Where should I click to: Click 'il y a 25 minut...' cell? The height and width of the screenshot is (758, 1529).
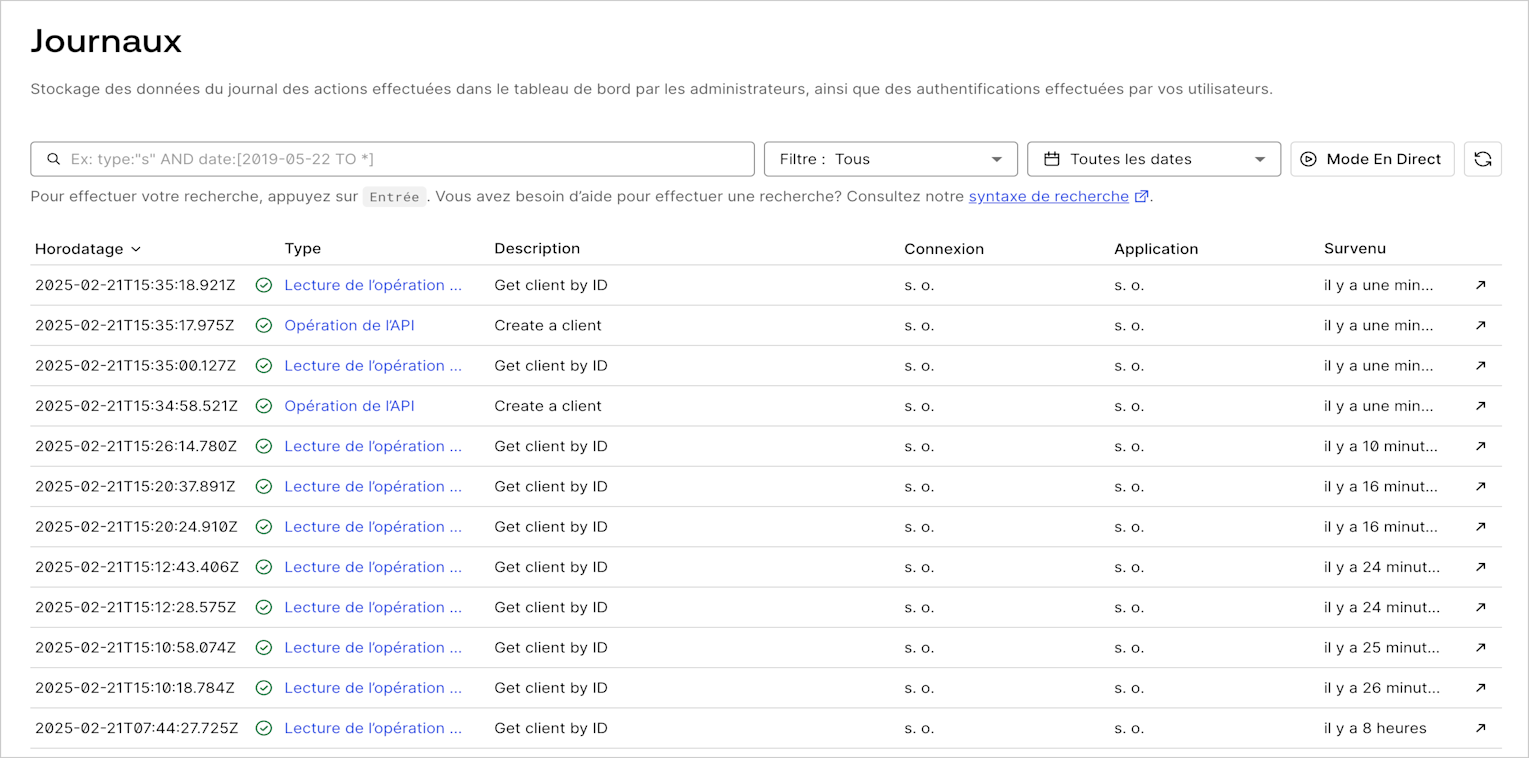coord(1382,647)
